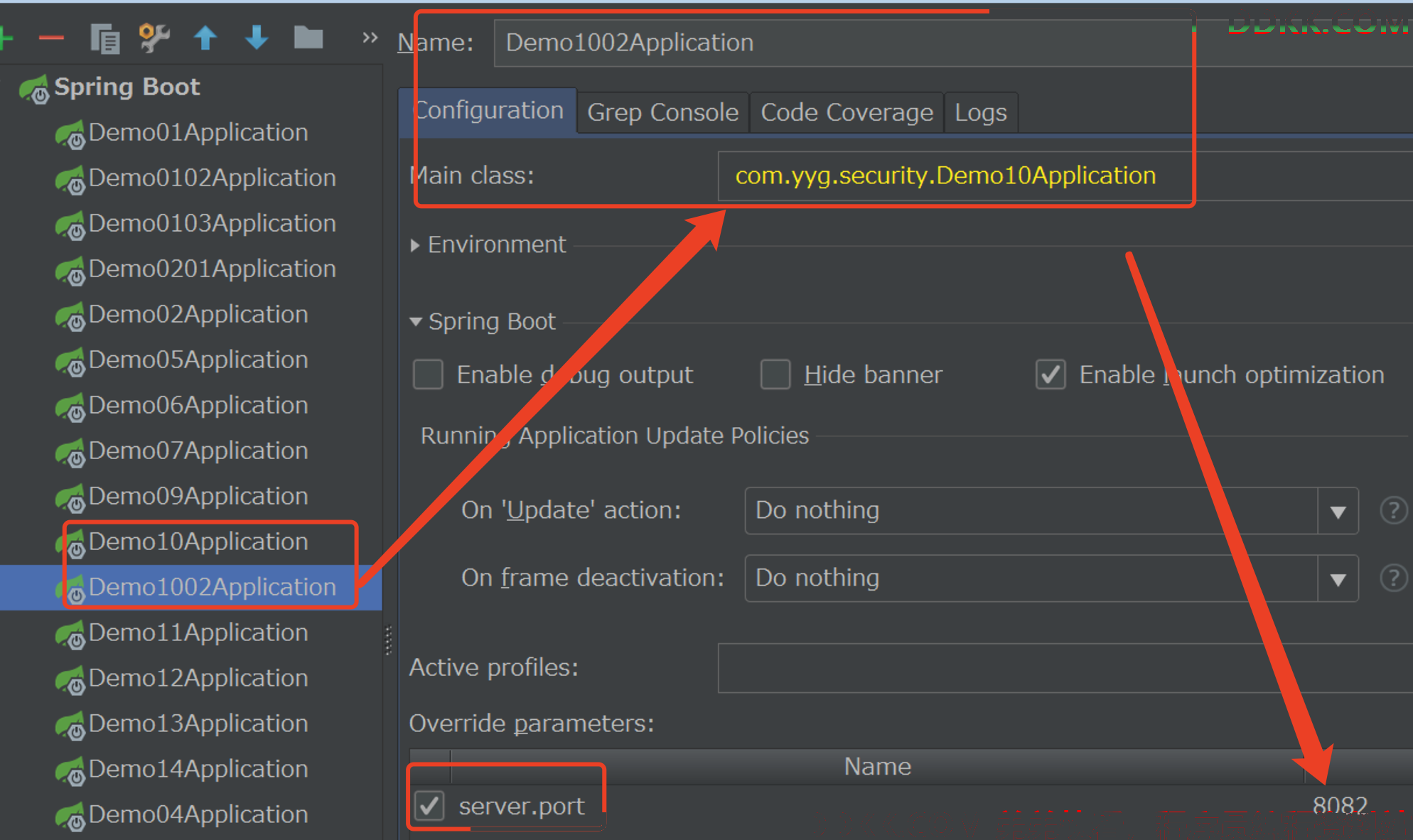Click the Demo04Application Spring icon

pyautogui.click(x=70, y=817)
